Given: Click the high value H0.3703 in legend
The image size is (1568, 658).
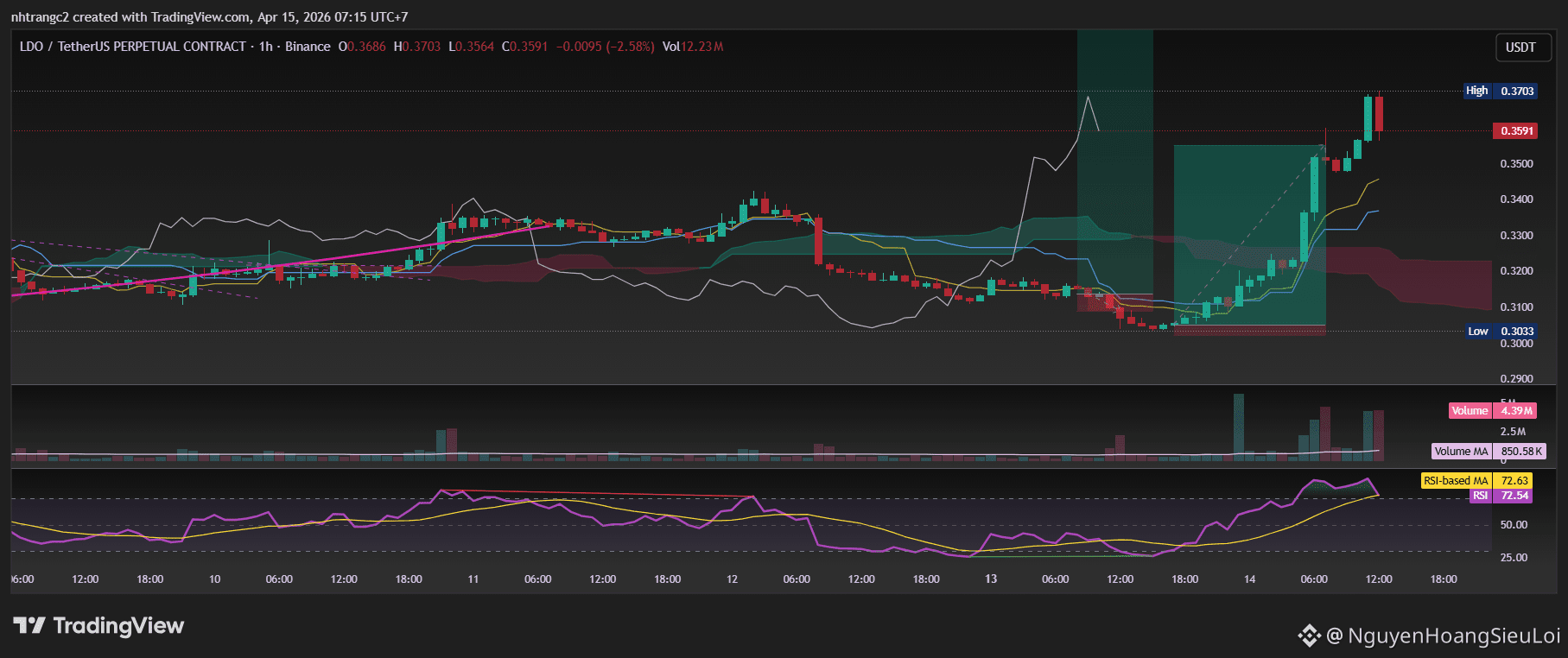Looking at the screenshot, I should [417, 47].
